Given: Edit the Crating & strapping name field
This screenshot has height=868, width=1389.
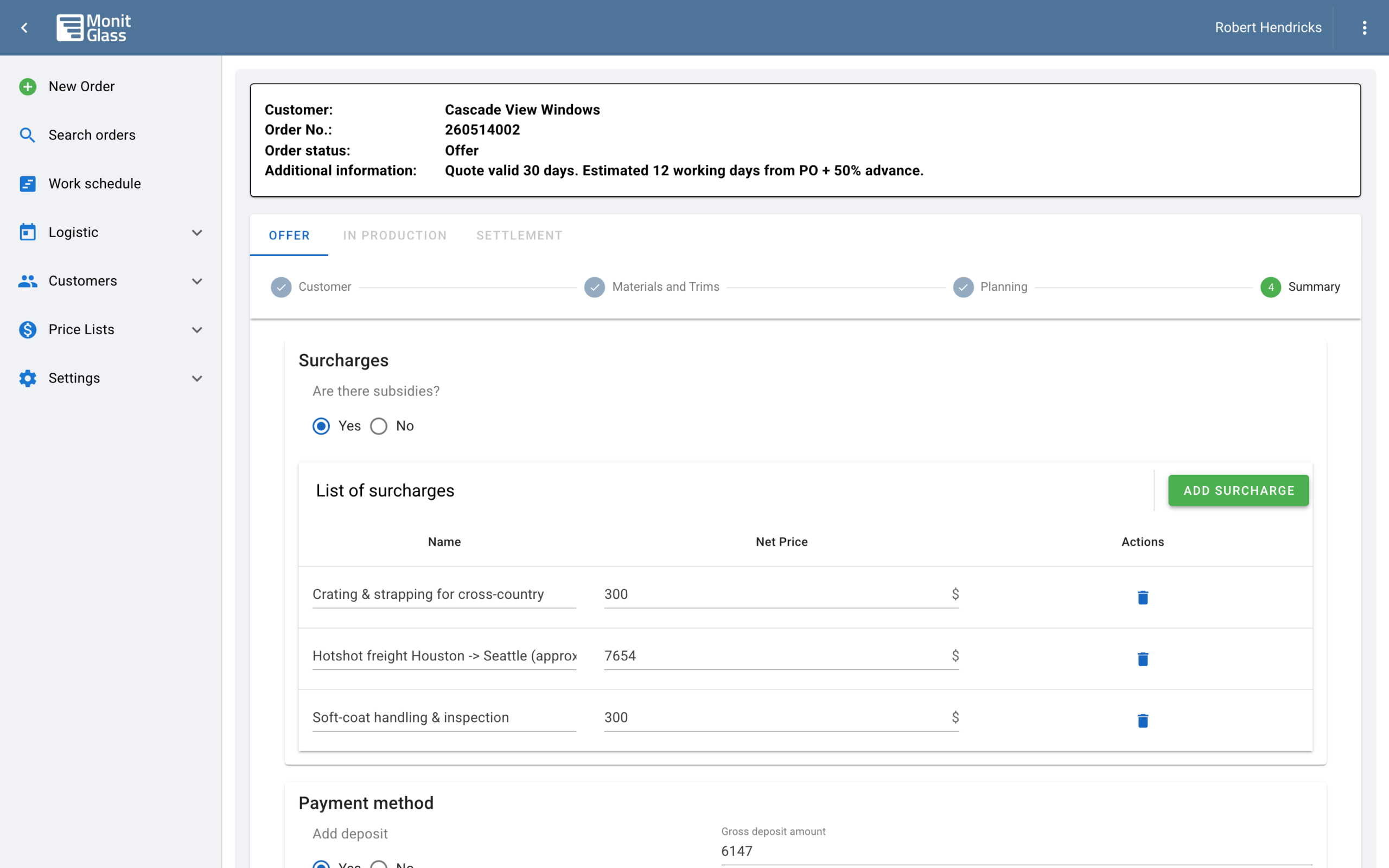Looking at the screenshot, I should (444, 595).
